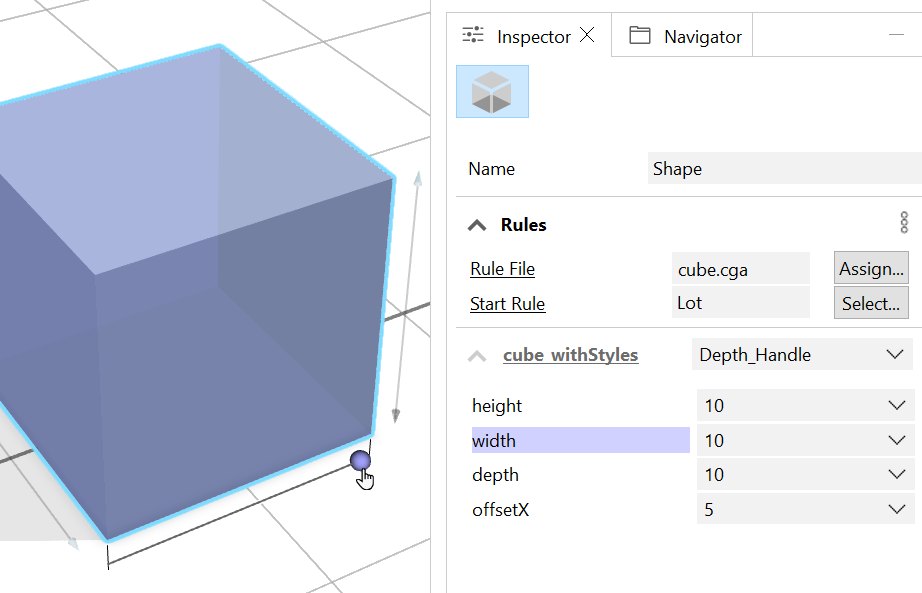Collapse the Rules section
Screen dimensions: 922x593
477,225
